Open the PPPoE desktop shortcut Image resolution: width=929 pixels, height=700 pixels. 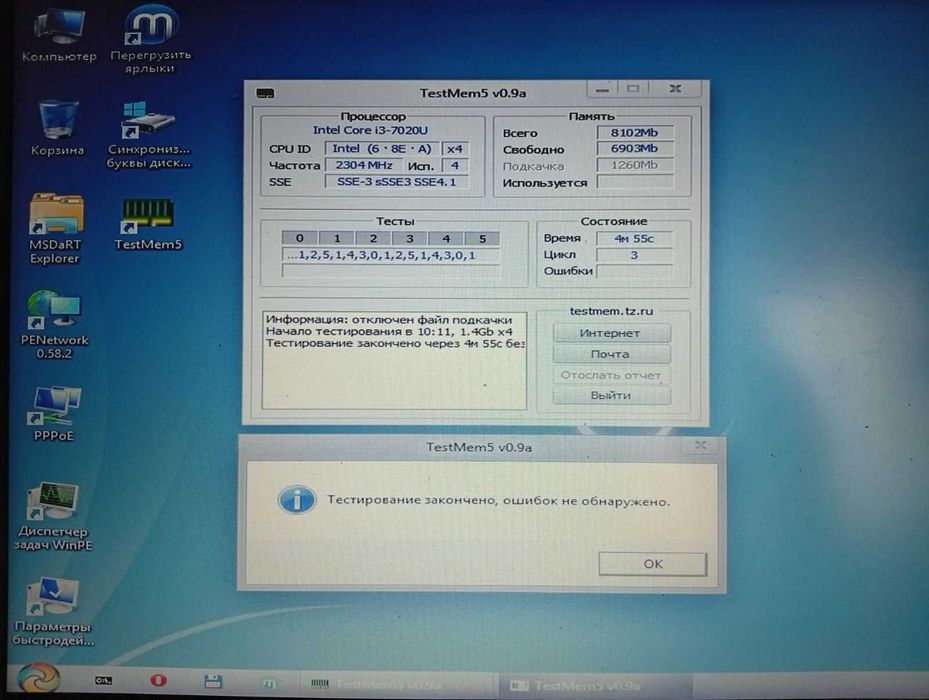[x=54, y=414]
